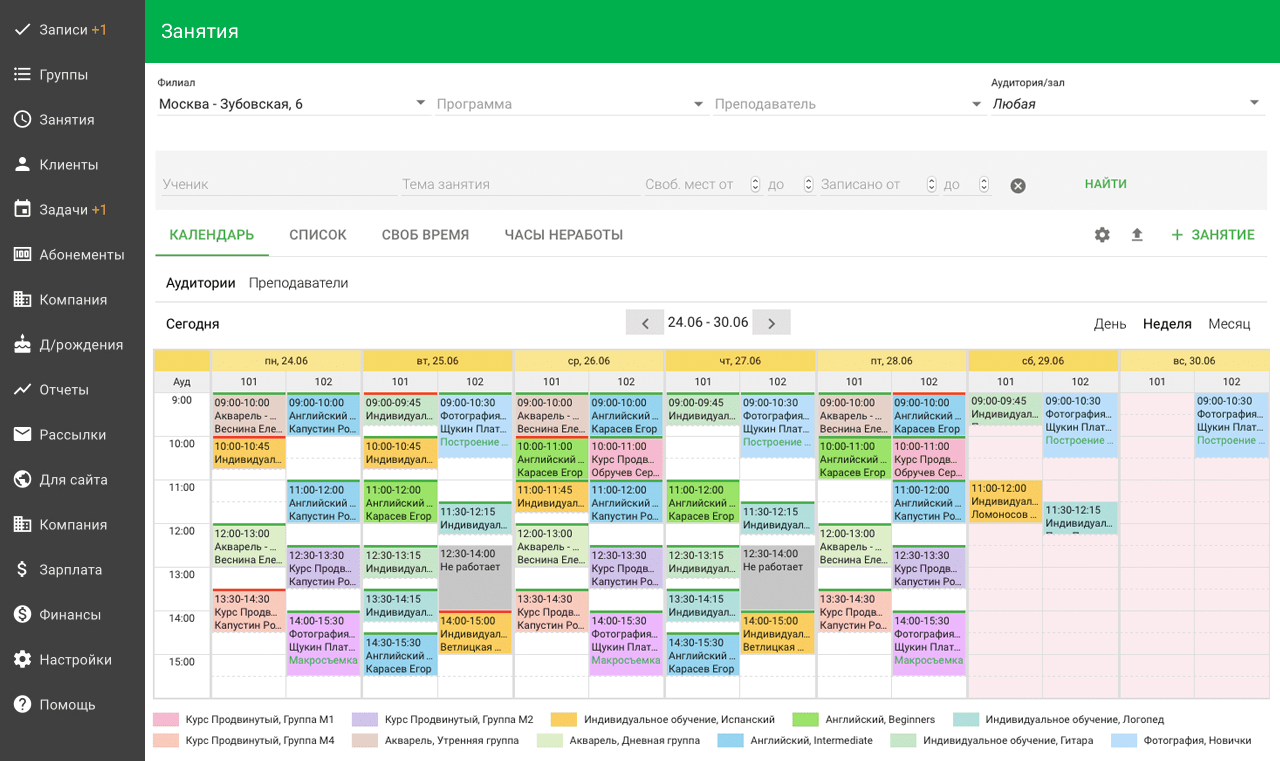The image size is (1280, 761).
Task: Click the Ученик search input field
Action: (278, 184)
